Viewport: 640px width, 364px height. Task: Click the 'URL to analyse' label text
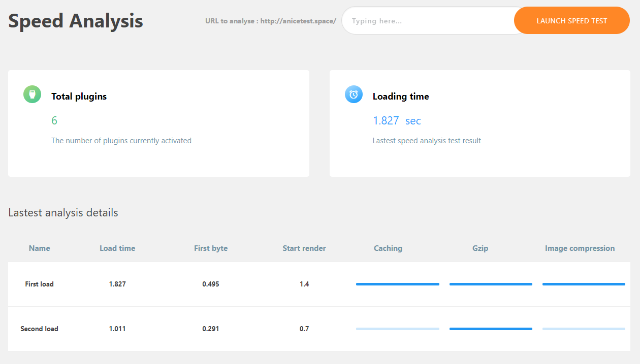[x=271, y=21]
